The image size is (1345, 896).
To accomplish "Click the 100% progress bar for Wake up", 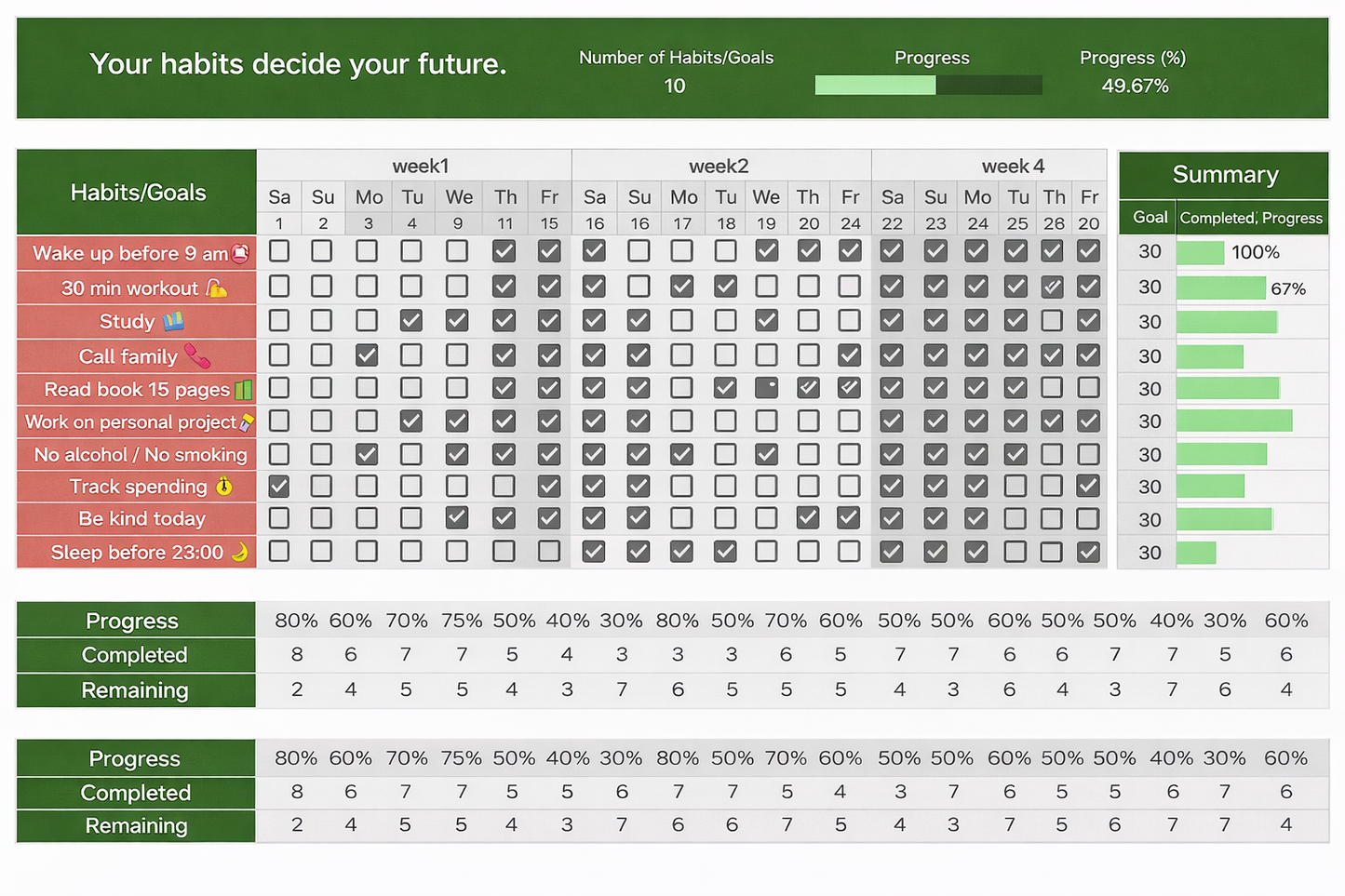I will [1201, 252].
